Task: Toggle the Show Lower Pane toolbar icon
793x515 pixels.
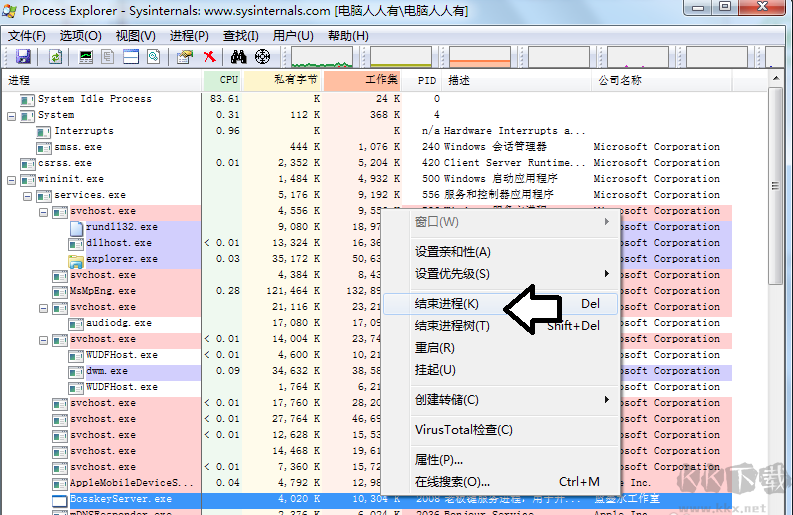Action: pos(131,57)
